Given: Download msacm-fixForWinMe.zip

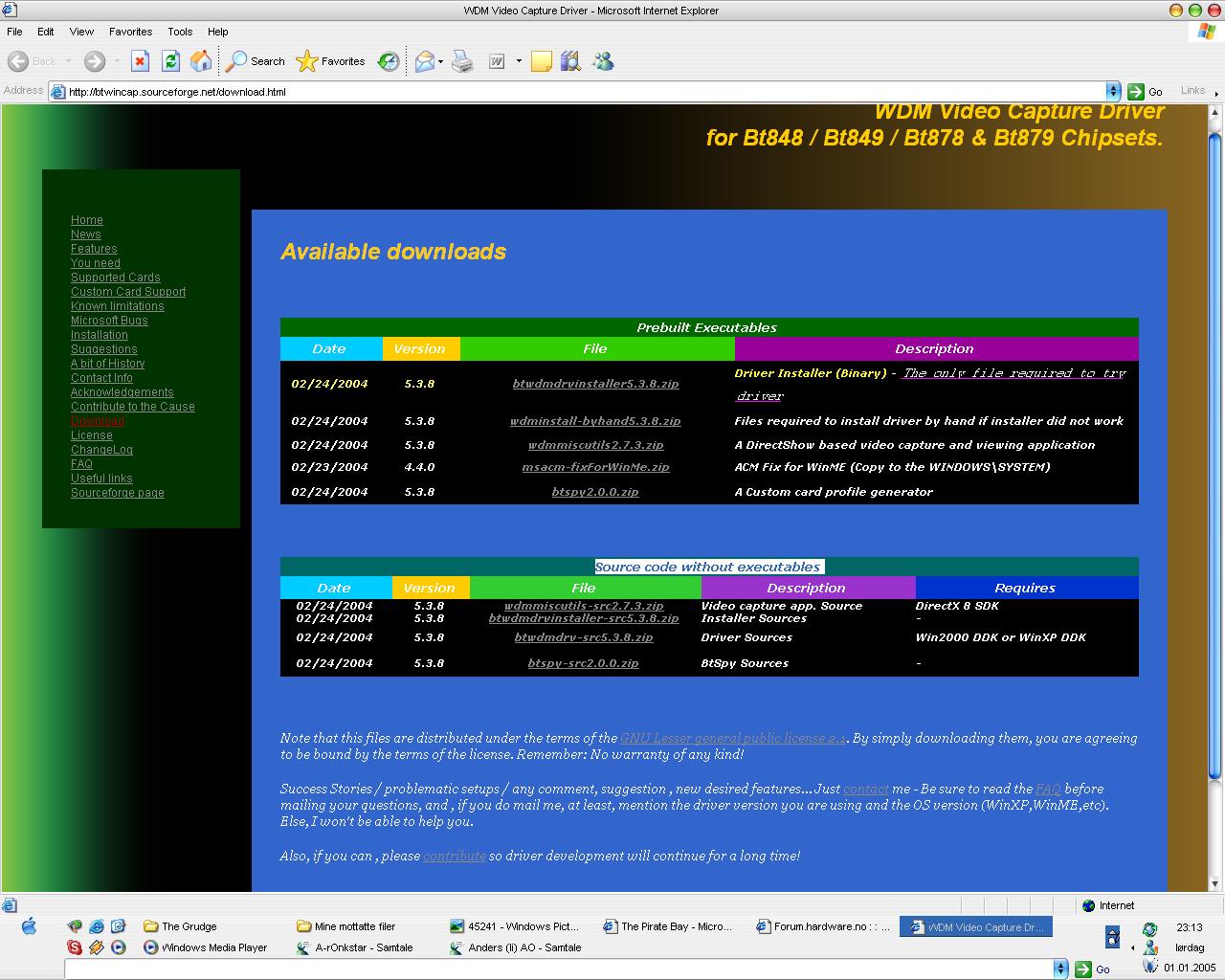Looking at the screenshot, I should tap(595, 467).
